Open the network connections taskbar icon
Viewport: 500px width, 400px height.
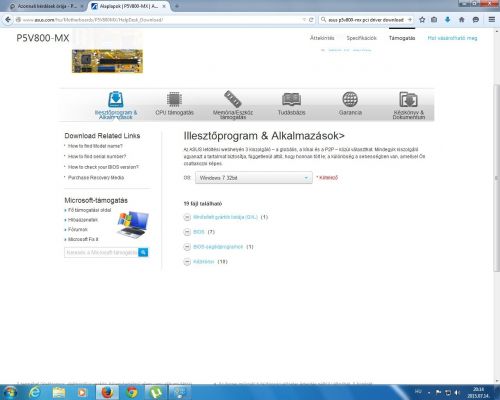pyautogui.click(x=180, y=392)
